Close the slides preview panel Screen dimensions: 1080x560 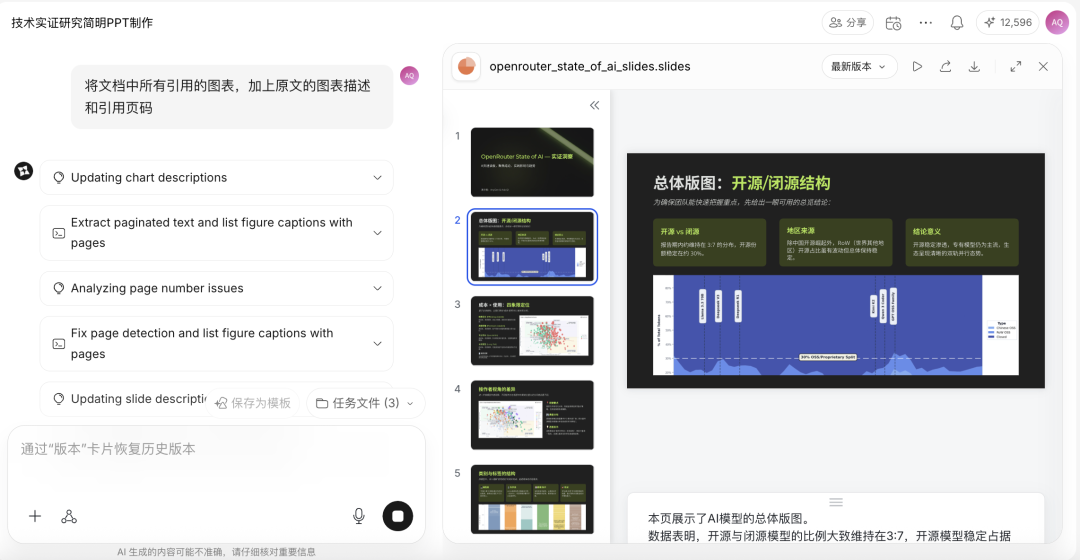[1043, 67]
